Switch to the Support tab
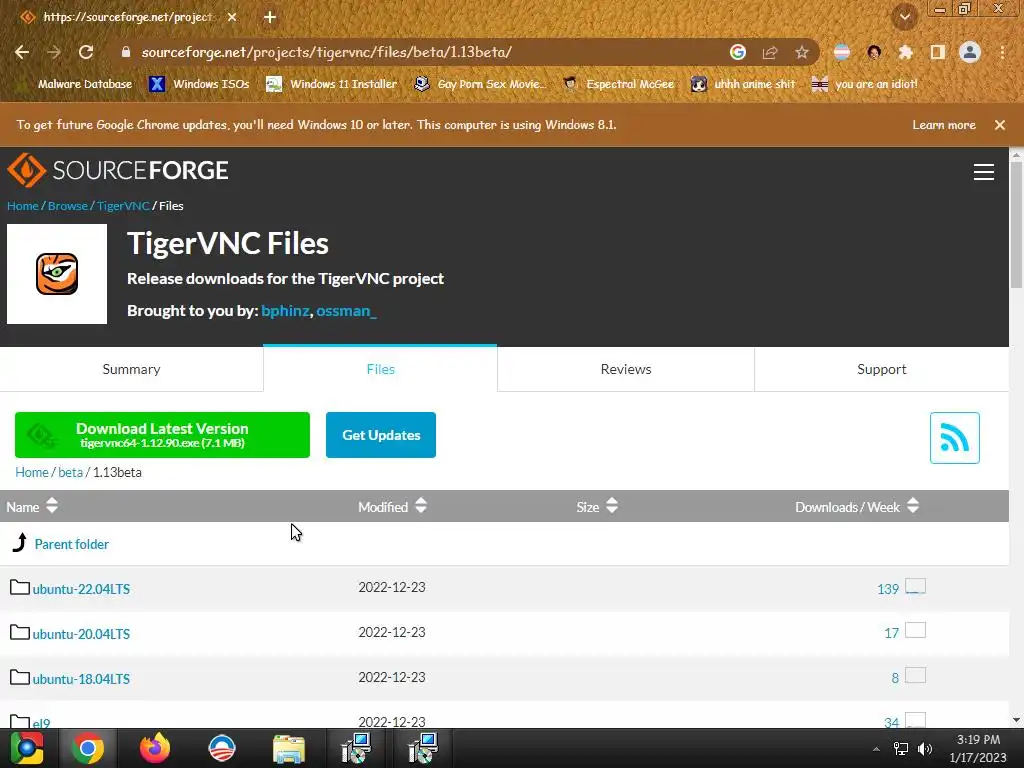This screenshot has width=1024, height=768. click(882, 369)
